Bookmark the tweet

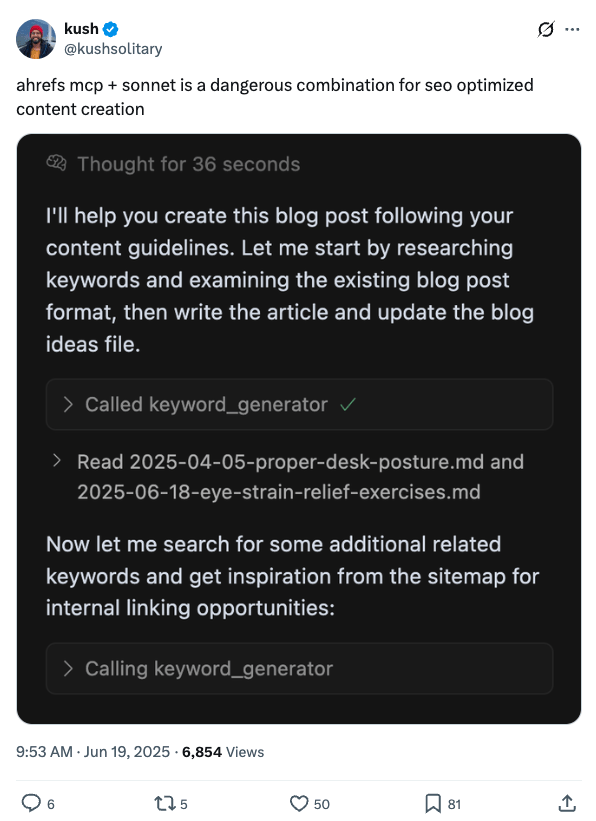tap(434, 802)
